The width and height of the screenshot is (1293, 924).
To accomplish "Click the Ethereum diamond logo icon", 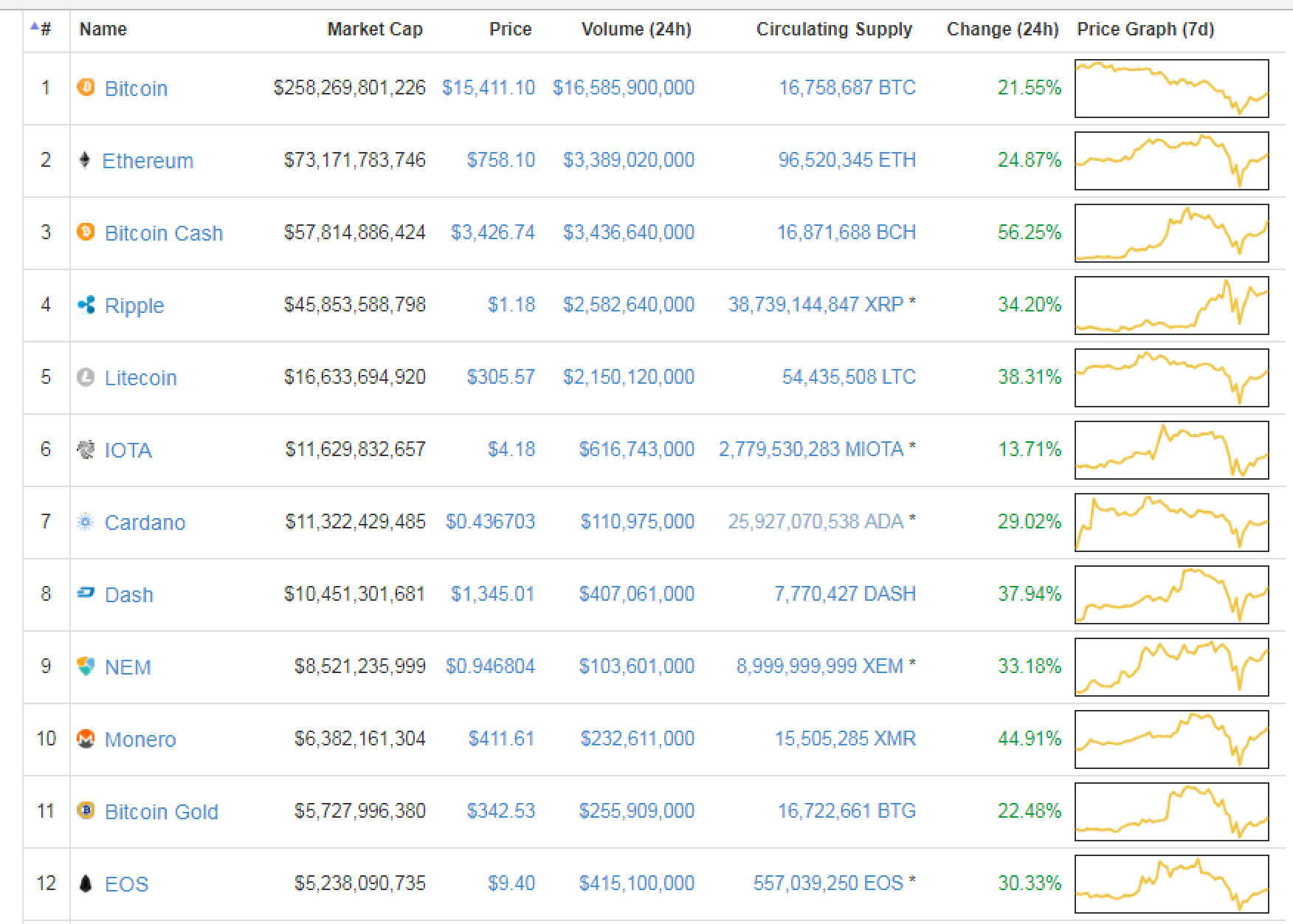I will pyautogui.click(x=85, y=160).
